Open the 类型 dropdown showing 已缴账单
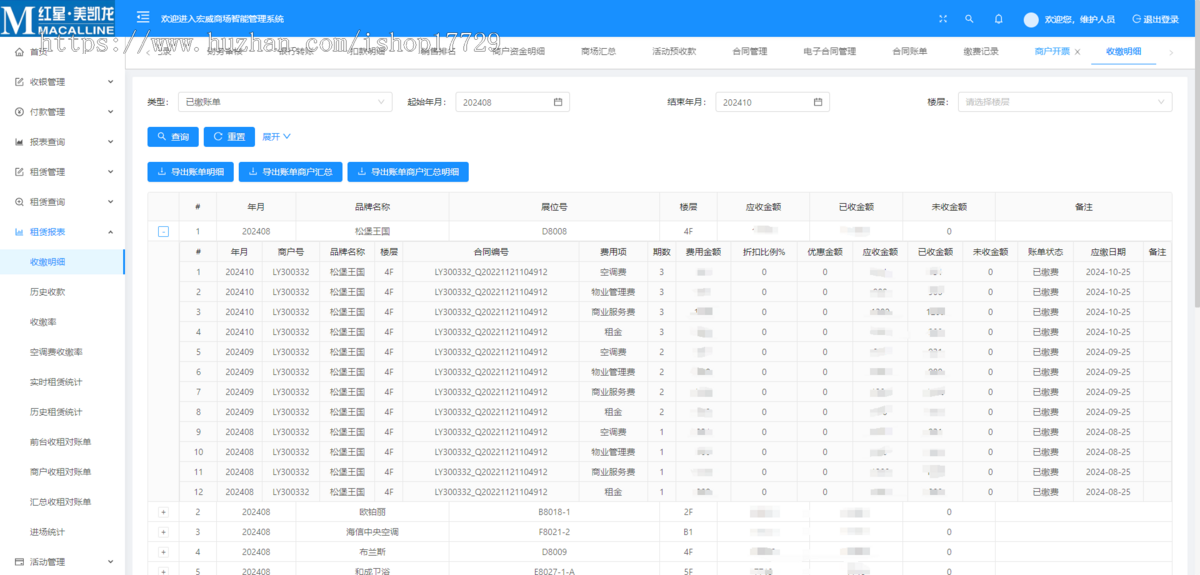Viewport: 1200px width, 575px height. (x=284, y=102)
